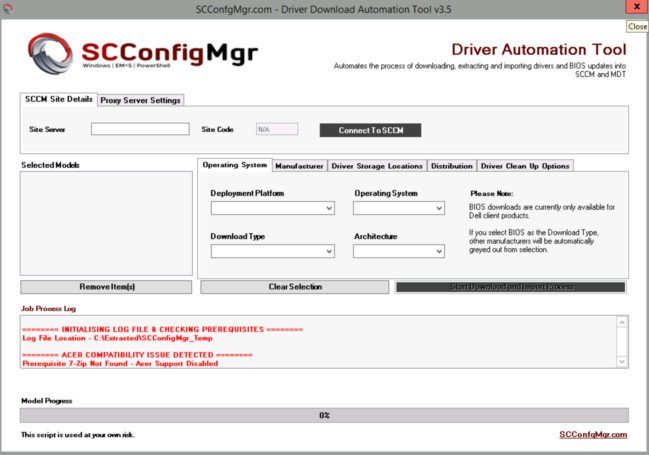Open the Download Type dropdown
The image size is (649, 455).
(273, 251)
